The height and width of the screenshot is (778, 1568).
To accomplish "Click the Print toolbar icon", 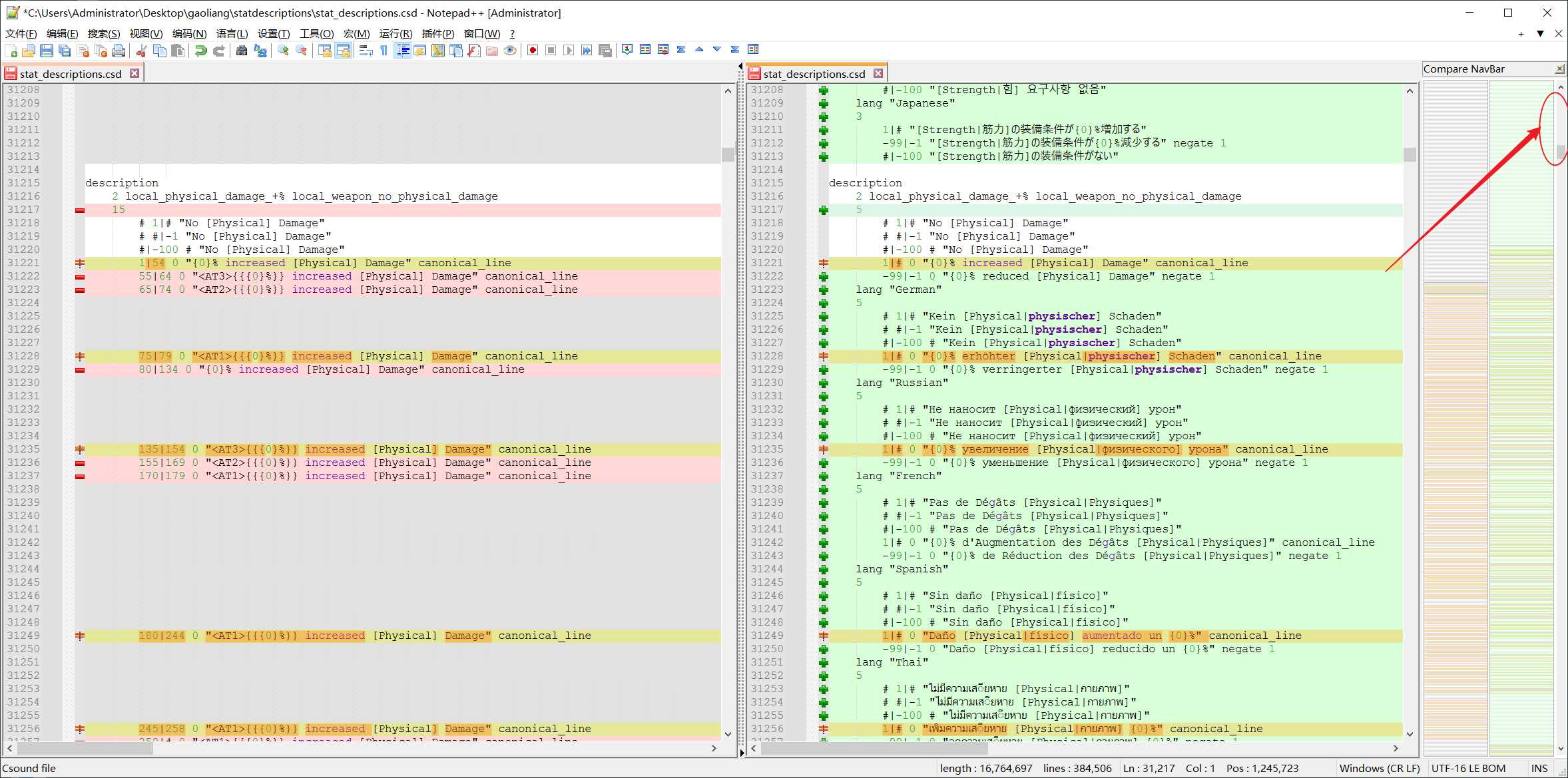I will coord(119,51).
